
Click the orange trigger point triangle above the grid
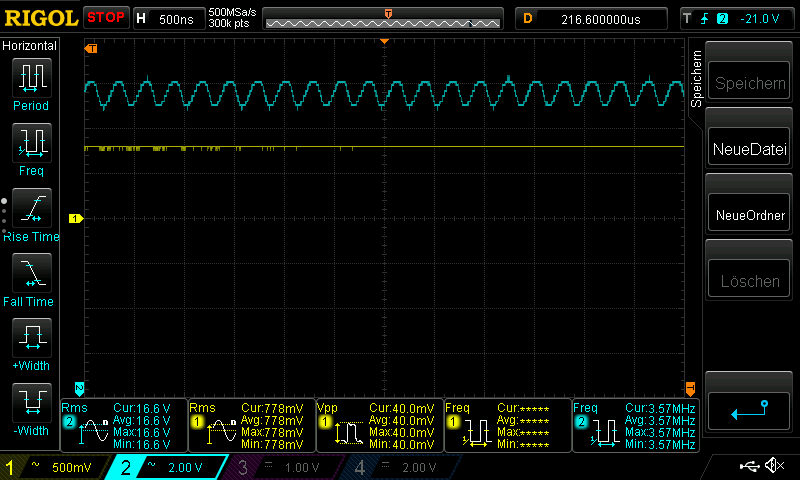point(384,41)
